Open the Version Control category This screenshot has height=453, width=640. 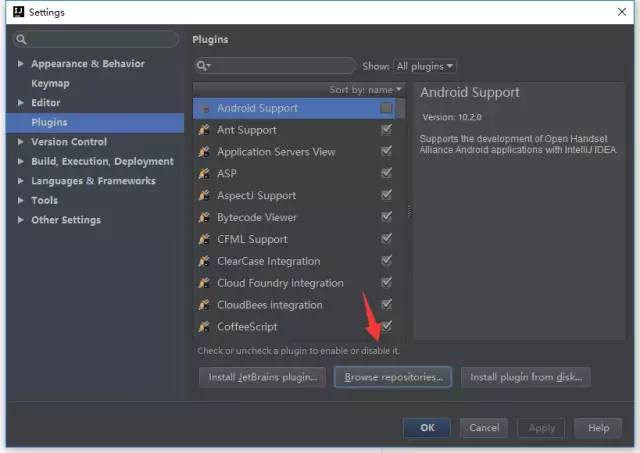point(69,142)
